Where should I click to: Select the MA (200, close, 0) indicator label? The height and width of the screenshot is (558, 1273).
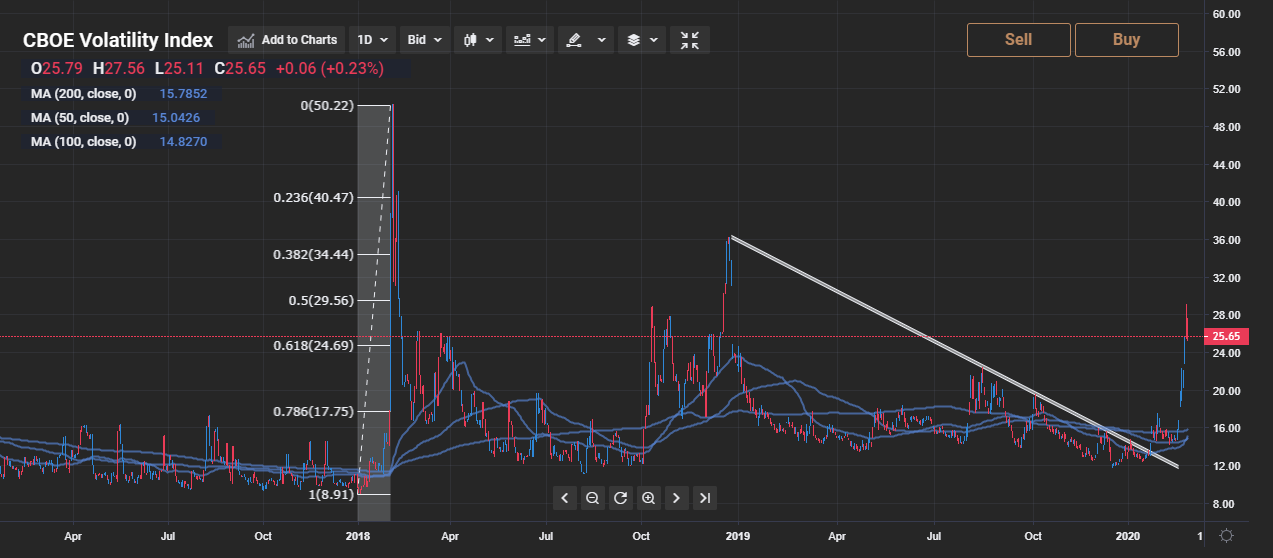coord(83,94)
